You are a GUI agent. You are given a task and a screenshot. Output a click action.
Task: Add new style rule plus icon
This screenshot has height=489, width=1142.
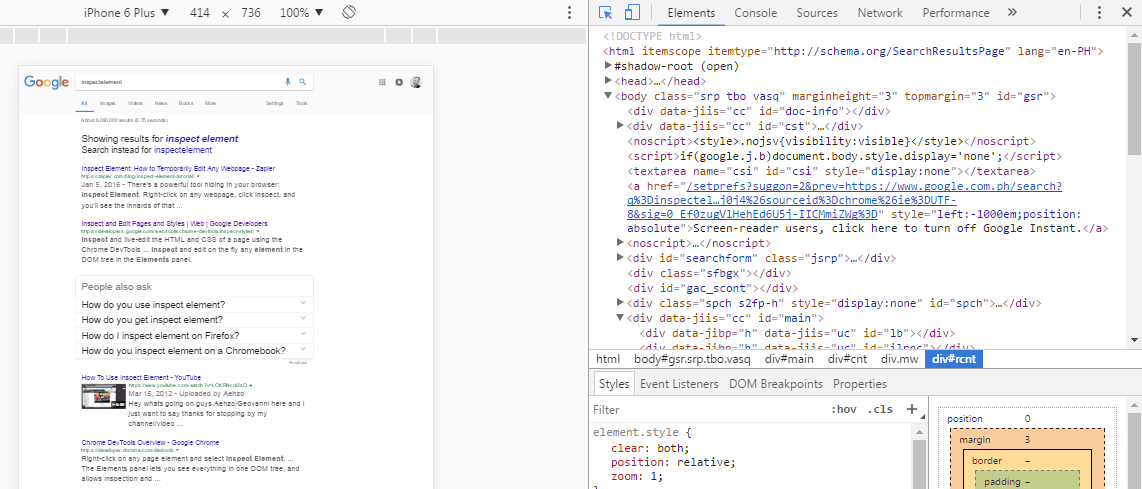(910, 409)
